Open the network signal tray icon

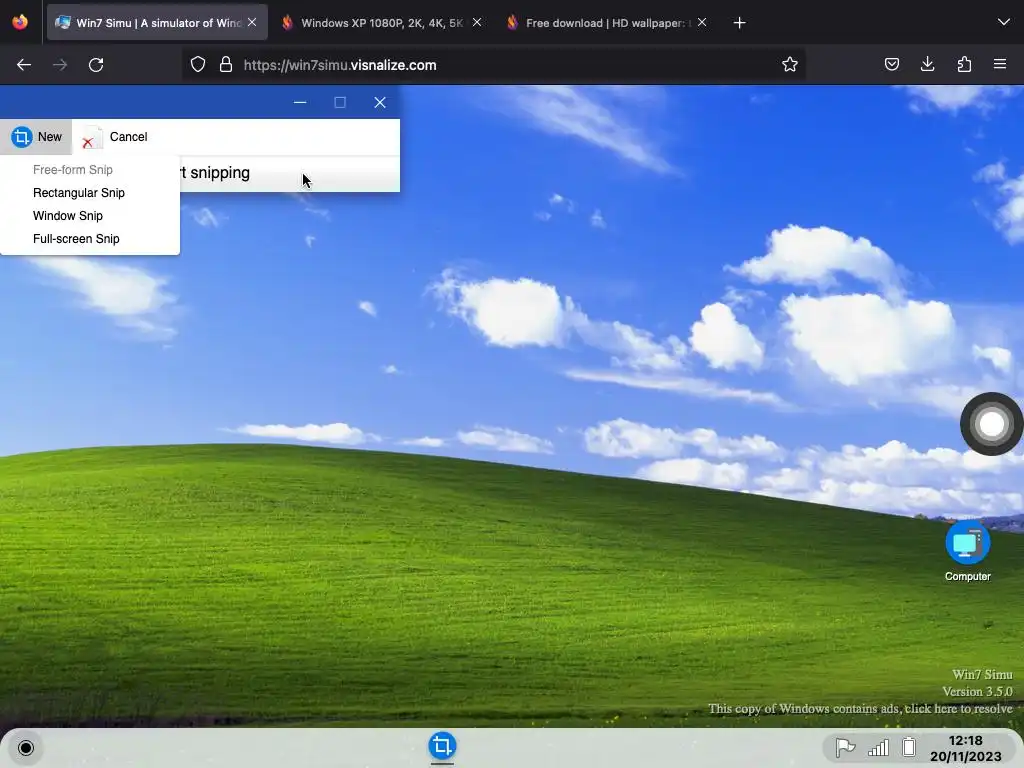pos(878,747)
